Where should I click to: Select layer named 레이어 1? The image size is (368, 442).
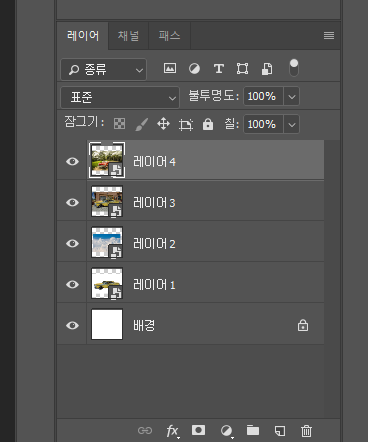coord(154,285)
